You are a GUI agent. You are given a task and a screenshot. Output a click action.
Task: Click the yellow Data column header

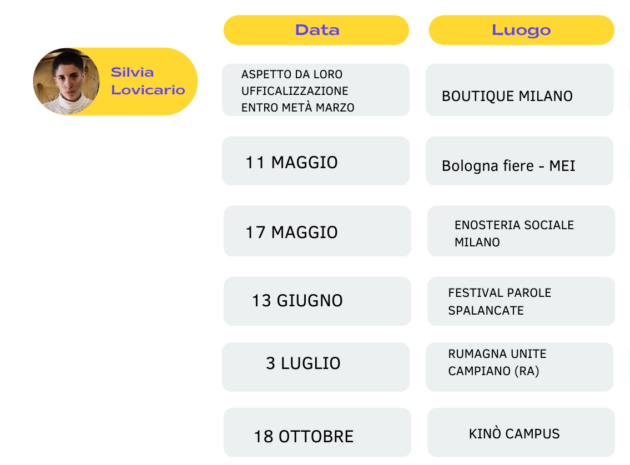pyautogui.click(x=316, y=30)
